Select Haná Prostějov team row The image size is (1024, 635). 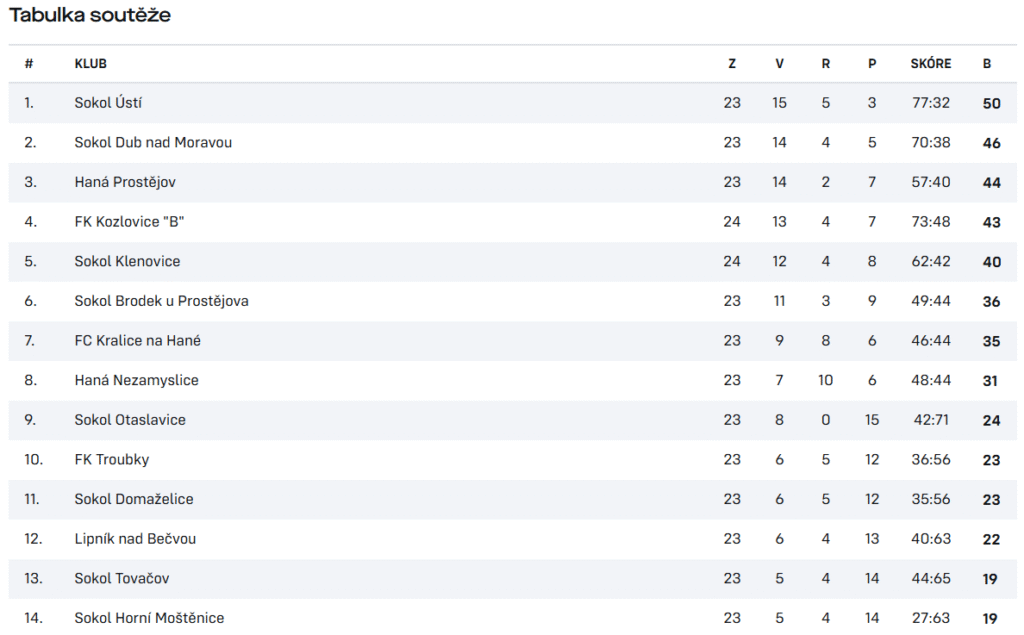tap(512, 182)
